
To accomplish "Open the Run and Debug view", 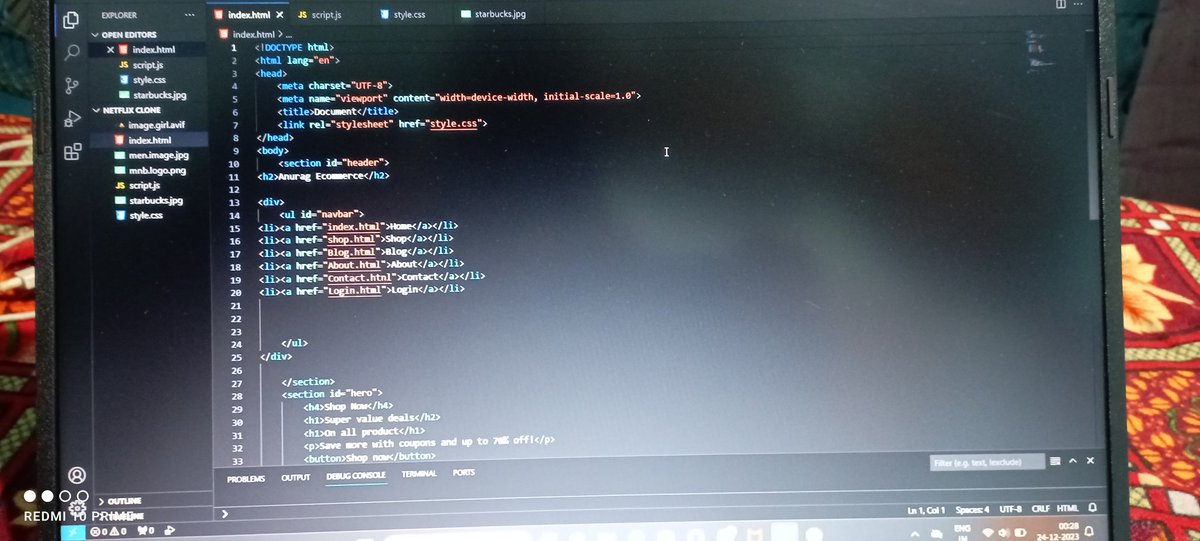I will [72, 118].
